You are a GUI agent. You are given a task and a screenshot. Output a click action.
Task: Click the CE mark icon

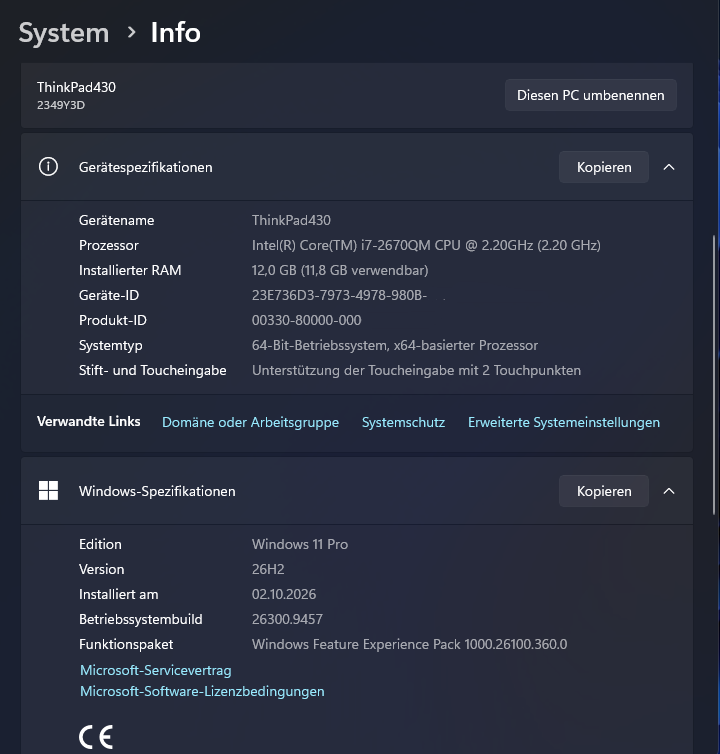(96, 737)
